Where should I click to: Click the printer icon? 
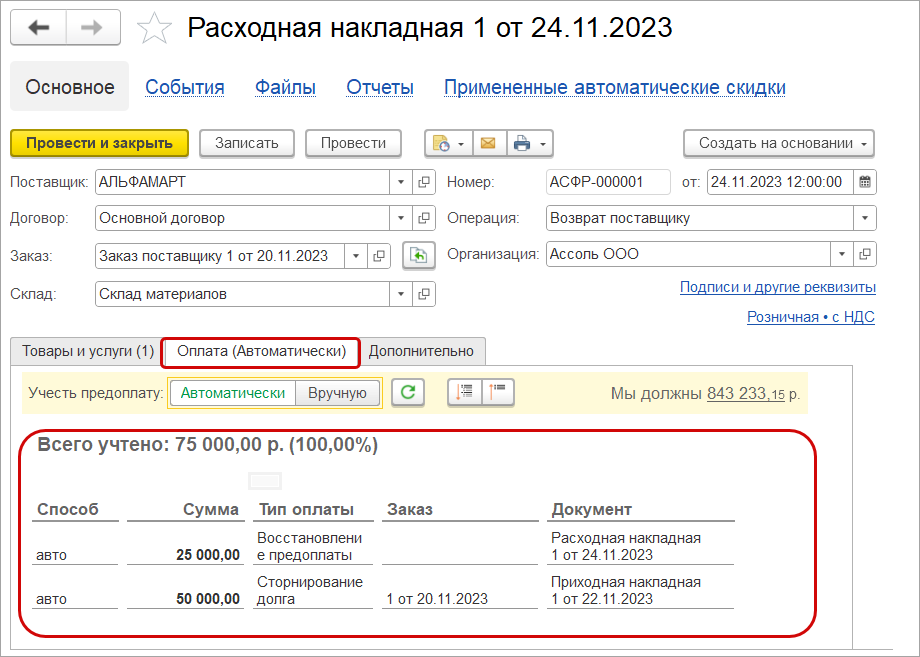522,143
